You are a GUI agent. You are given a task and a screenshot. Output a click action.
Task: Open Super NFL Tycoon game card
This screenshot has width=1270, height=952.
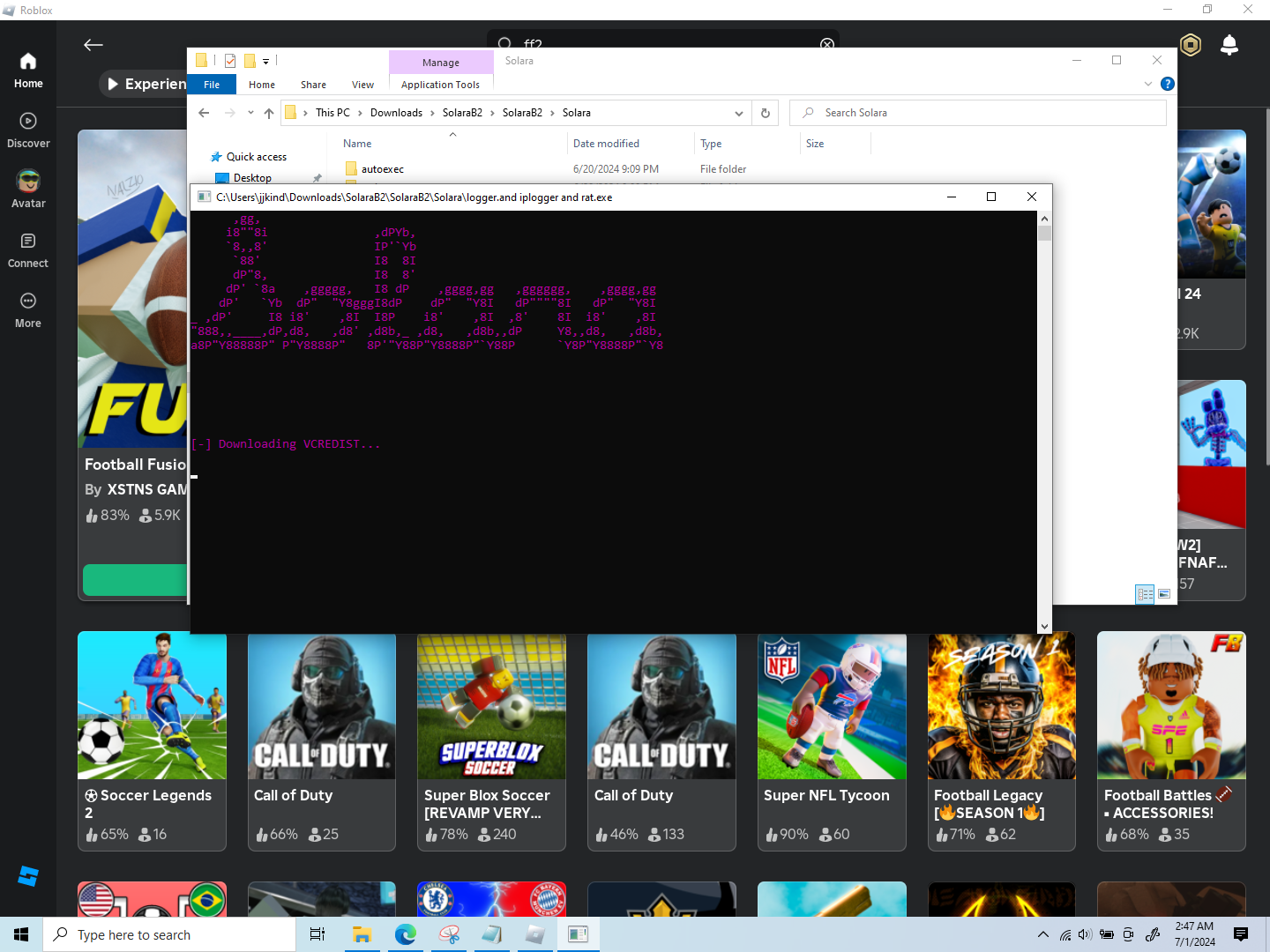point(832,741)
